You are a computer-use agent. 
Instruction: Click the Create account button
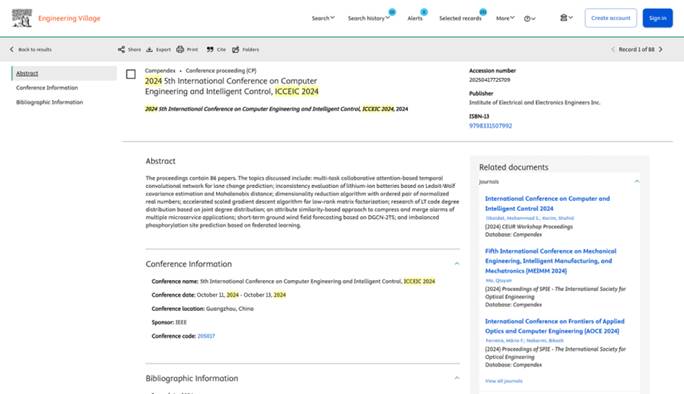click(611, 18)
